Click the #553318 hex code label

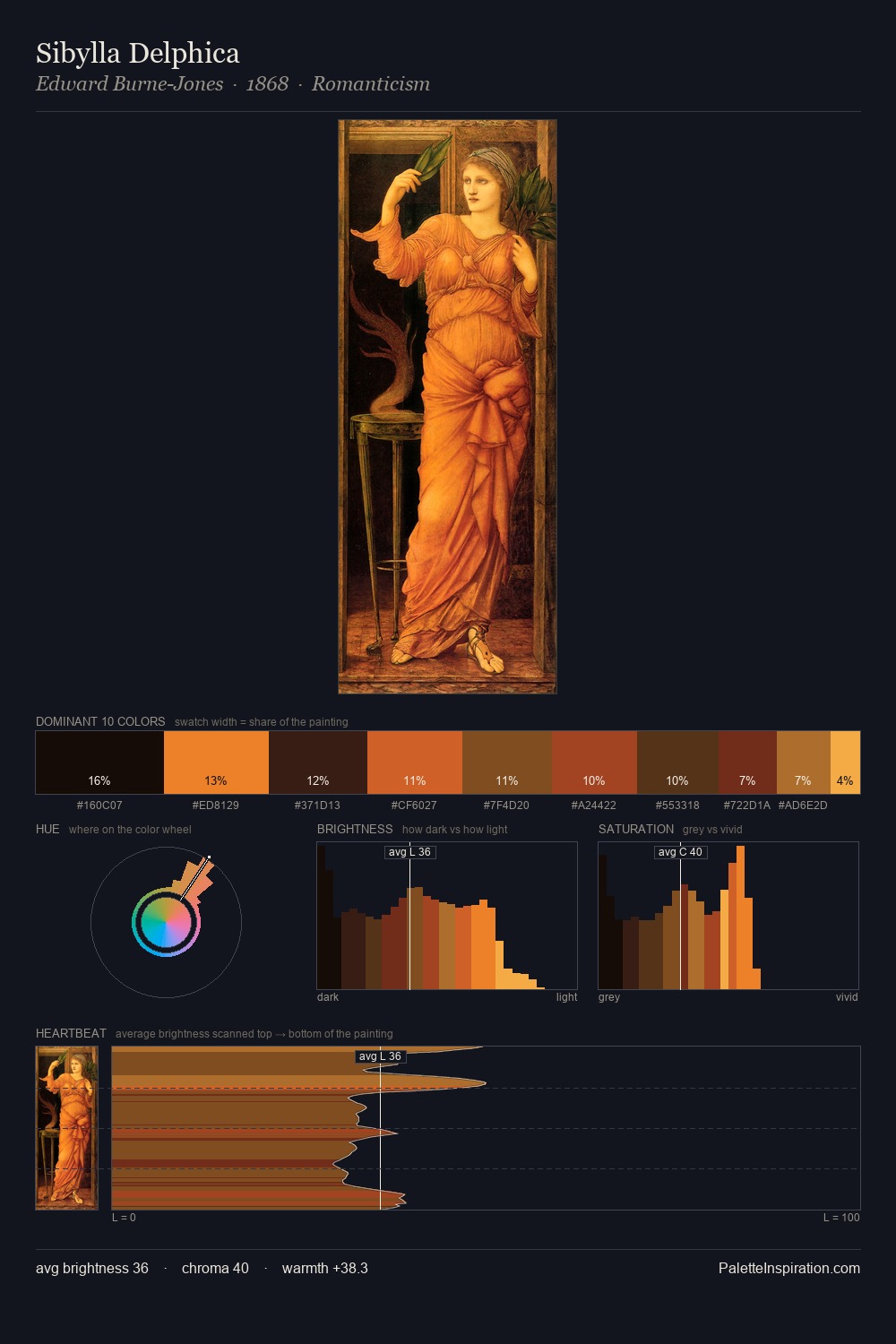677,806
